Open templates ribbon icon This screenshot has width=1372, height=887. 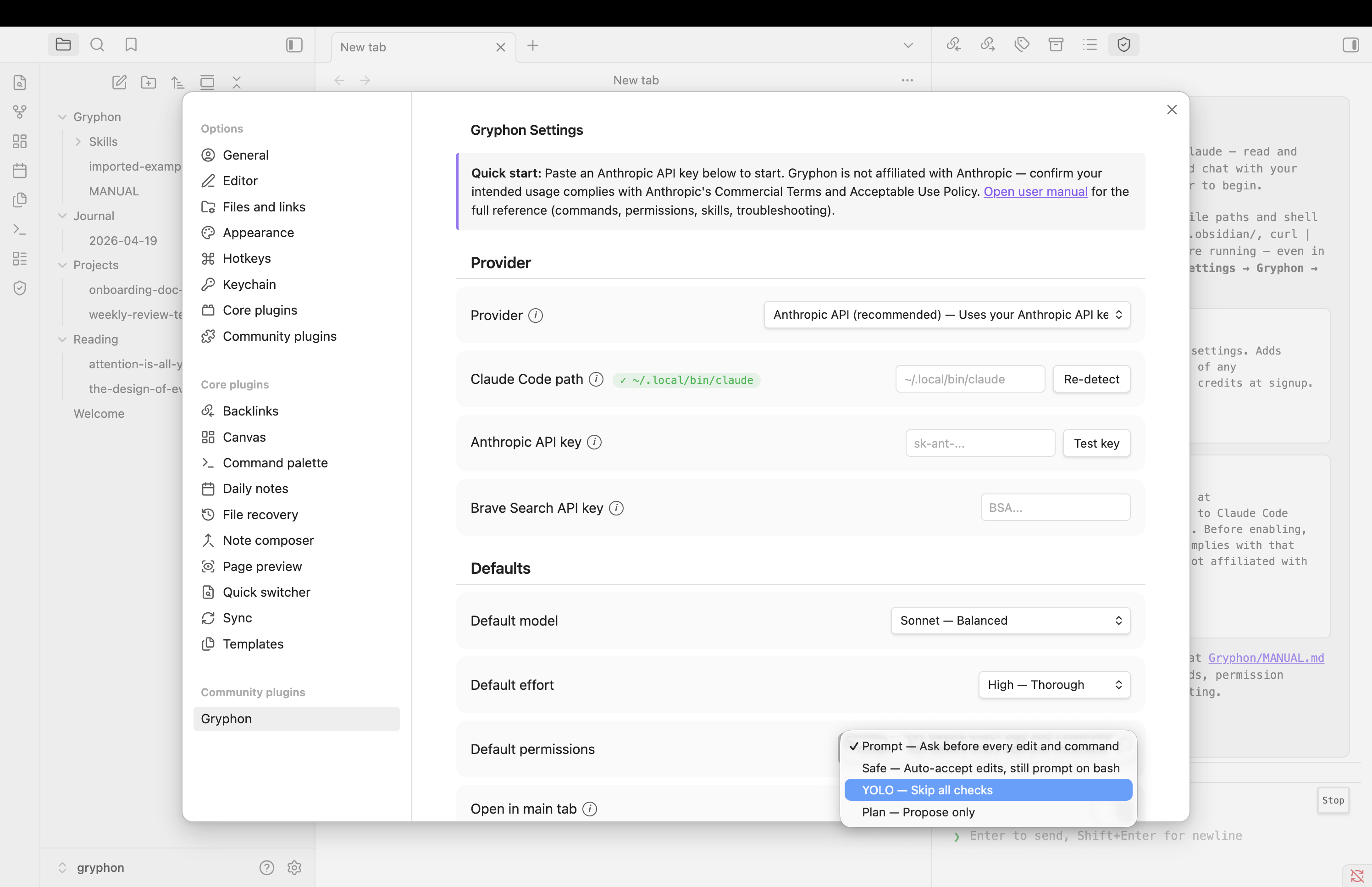click(20, 200)
